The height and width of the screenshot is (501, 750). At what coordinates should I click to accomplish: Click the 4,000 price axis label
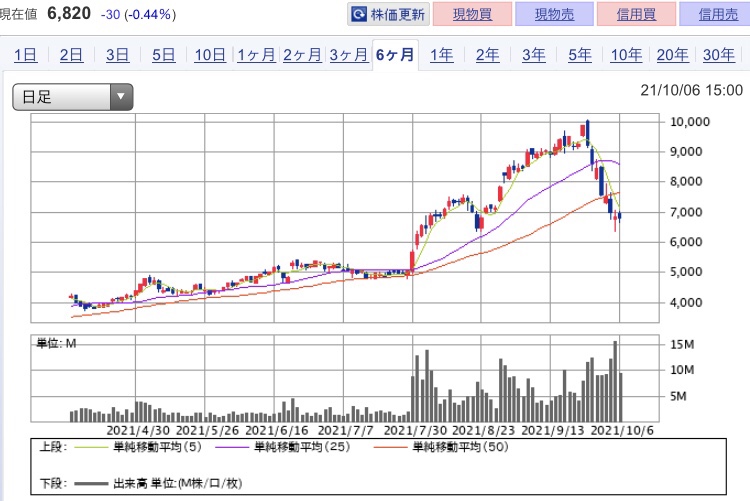686,302
